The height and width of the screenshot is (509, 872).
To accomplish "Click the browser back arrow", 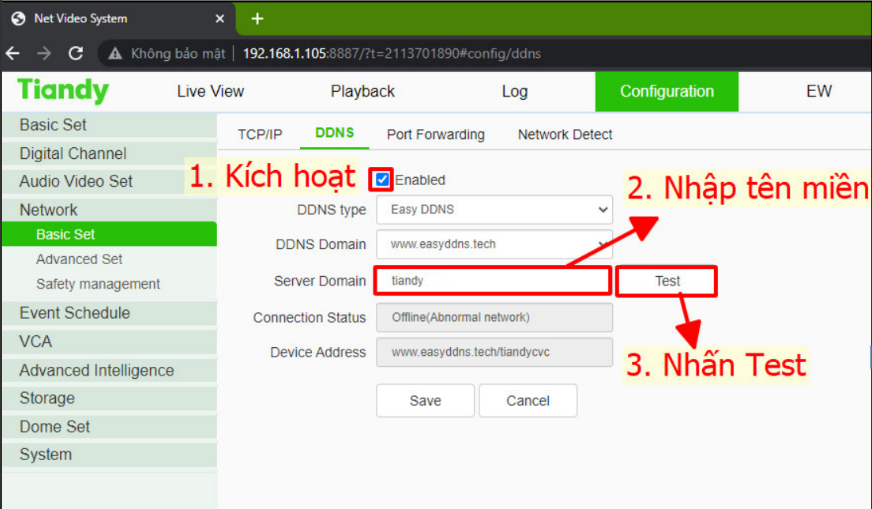I will click(x=13, y=53).
